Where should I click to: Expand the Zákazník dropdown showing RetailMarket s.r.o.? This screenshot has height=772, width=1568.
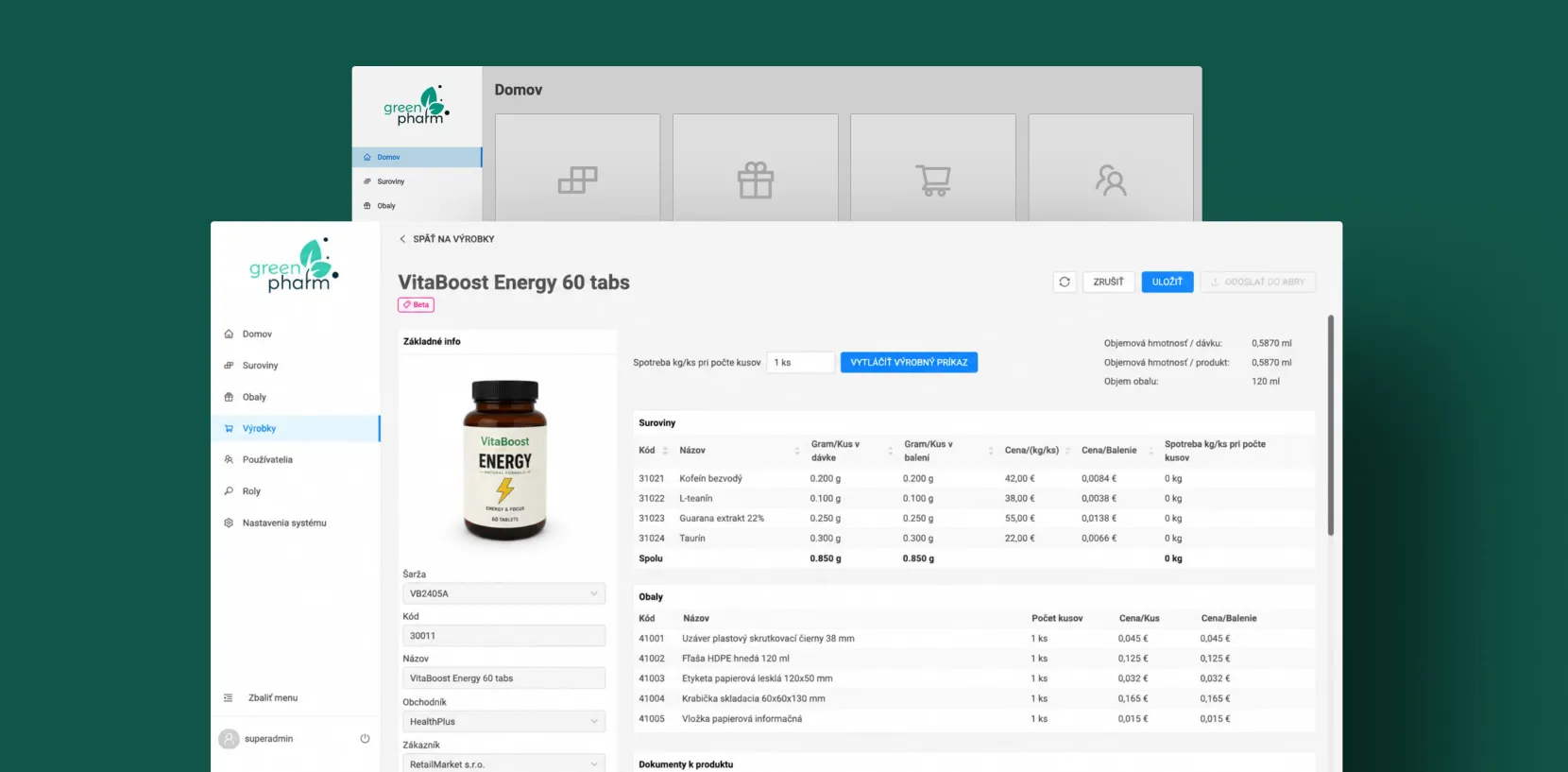click(x=503, y=763)
